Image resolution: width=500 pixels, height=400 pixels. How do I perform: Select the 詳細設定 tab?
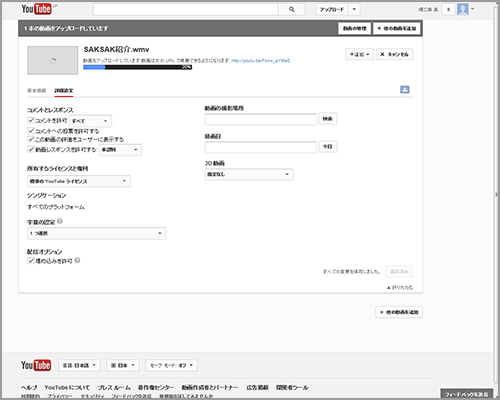[x=64, y=90]
